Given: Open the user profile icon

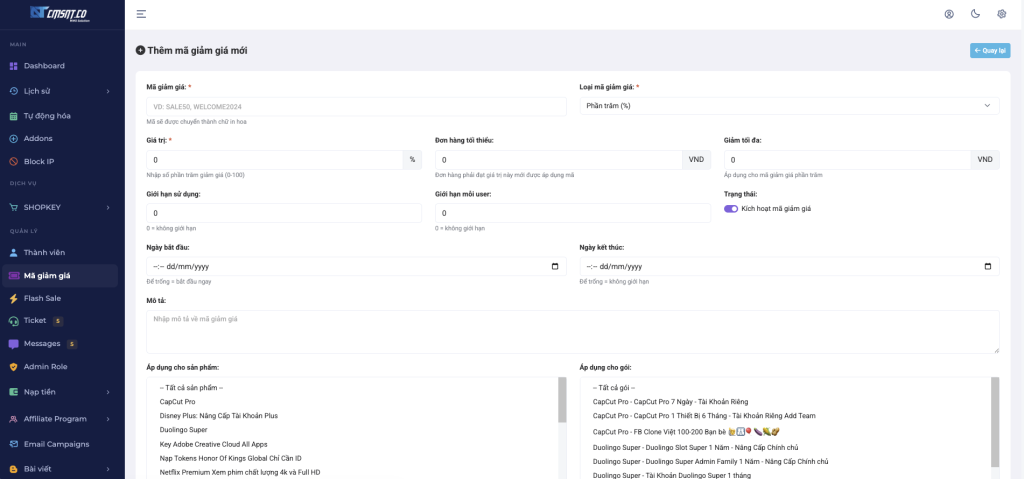Looking at the screenshot, I should [949, 14].
